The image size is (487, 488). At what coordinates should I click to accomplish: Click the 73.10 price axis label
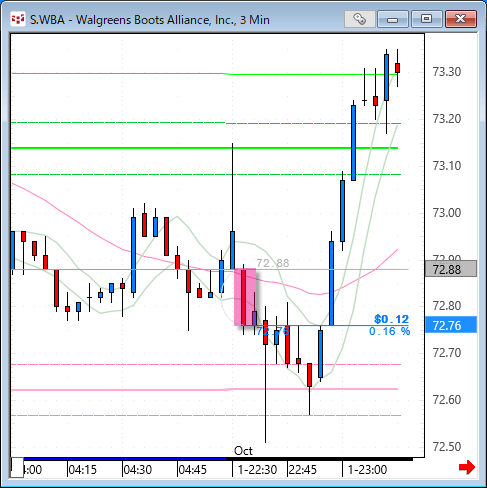point(447,166)
